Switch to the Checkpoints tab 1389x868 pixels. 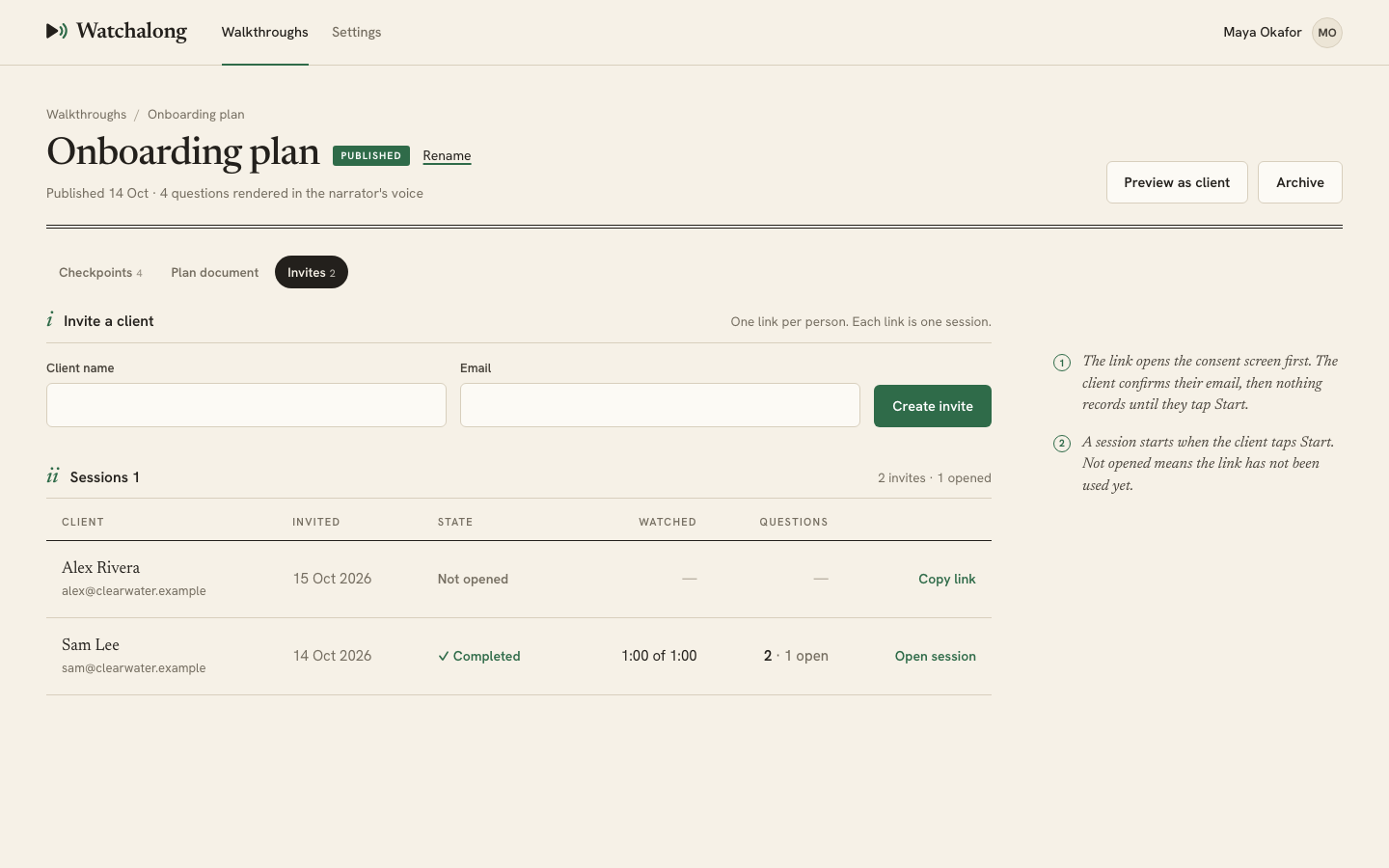point(100,272)
